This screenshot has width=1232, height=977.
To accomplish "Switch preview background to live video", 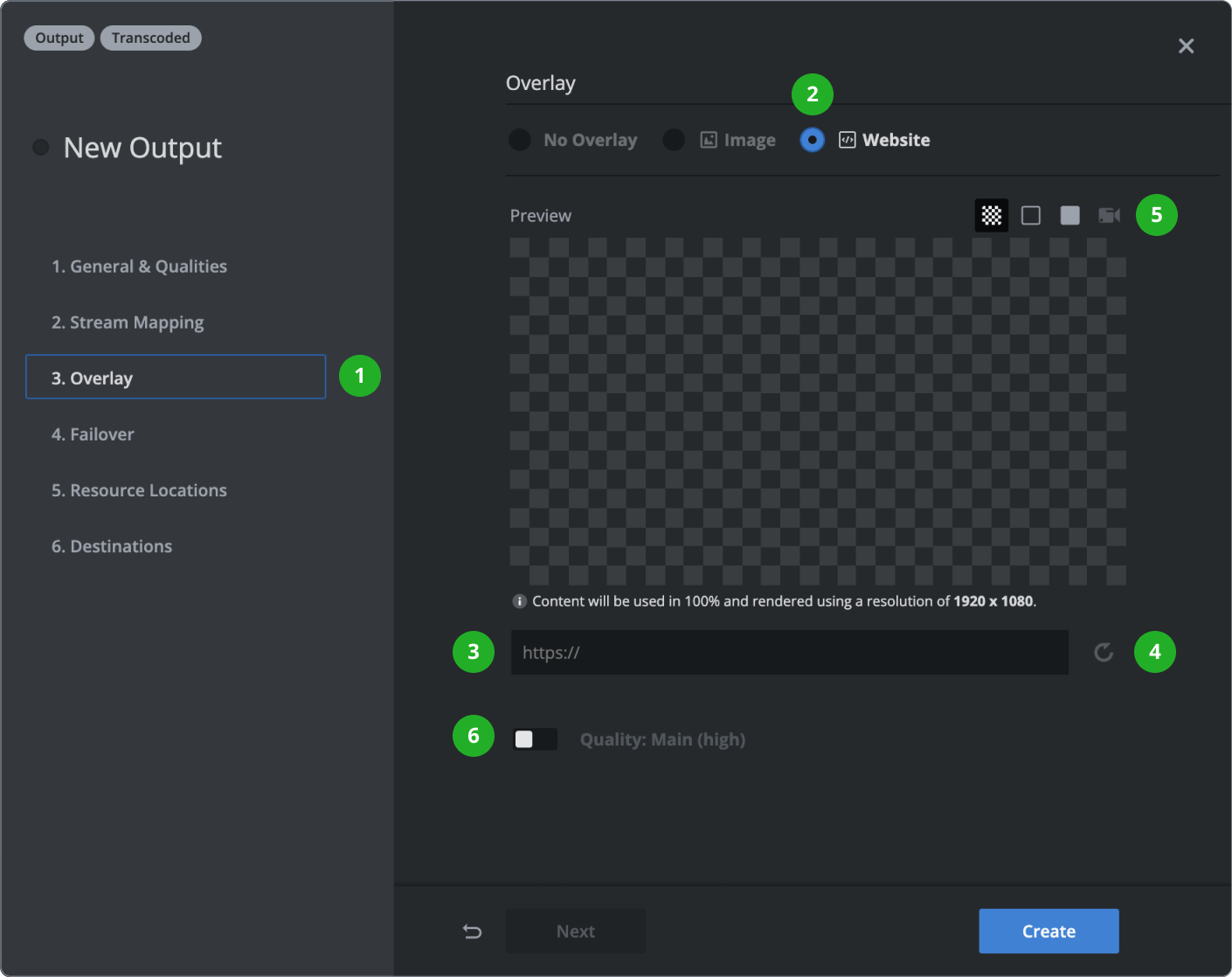I will coord(1108,215).
